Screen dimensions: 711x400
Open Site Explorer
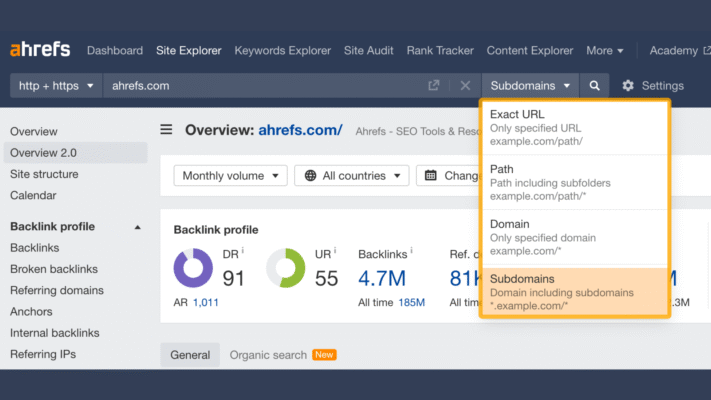click(189, 50)
